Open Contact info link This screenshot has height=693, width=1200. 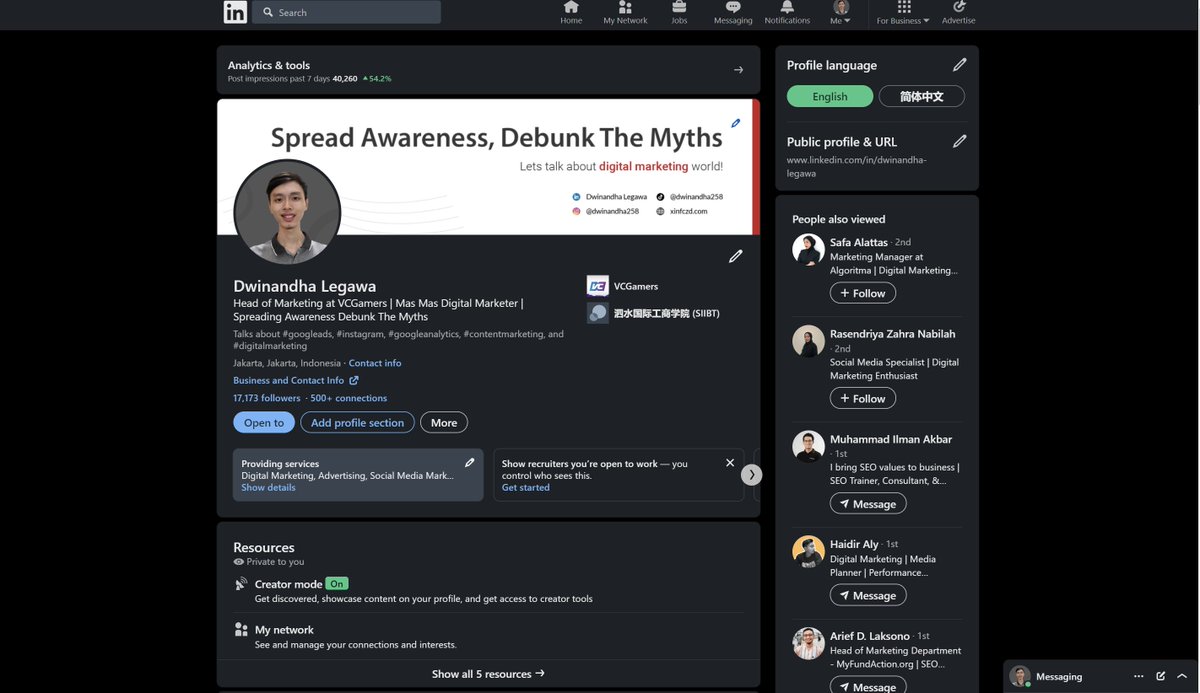[375, 363]
